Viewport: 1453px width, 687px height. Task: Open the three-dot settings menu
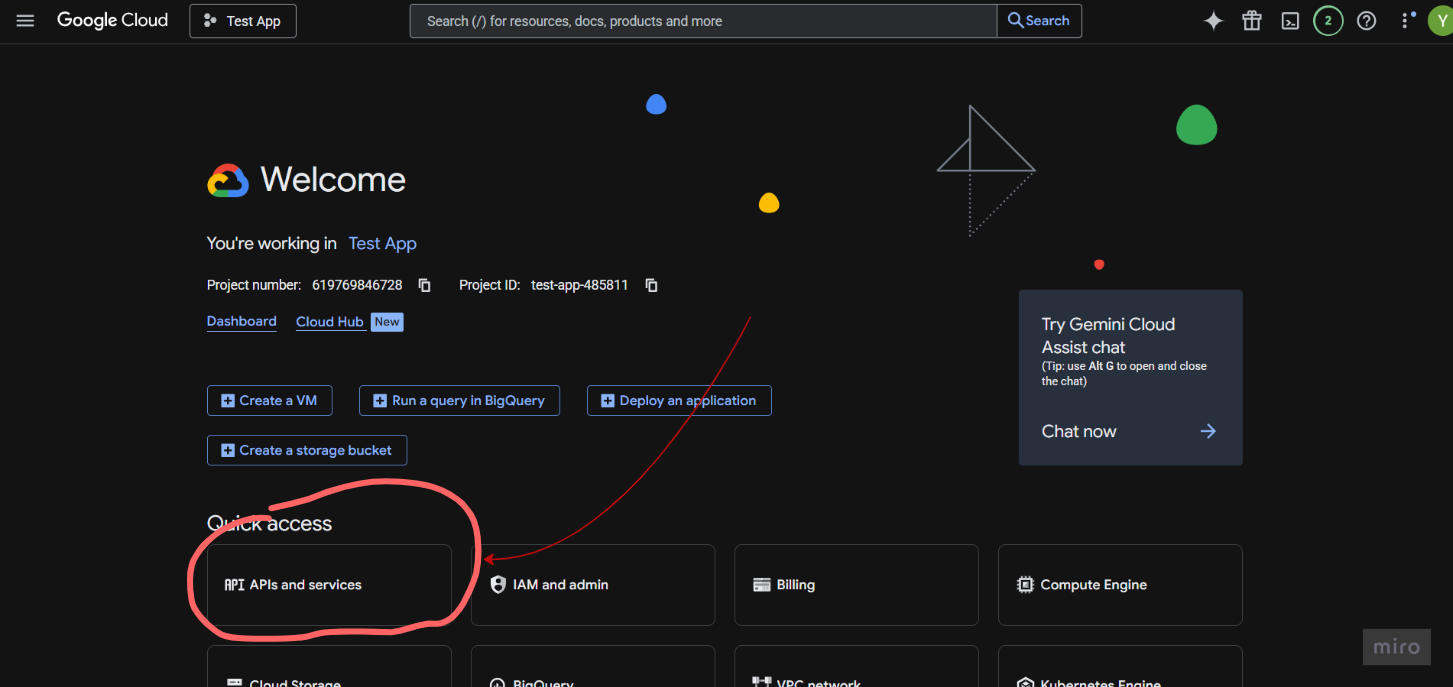pyautogui.click(x=1406, y=21)
